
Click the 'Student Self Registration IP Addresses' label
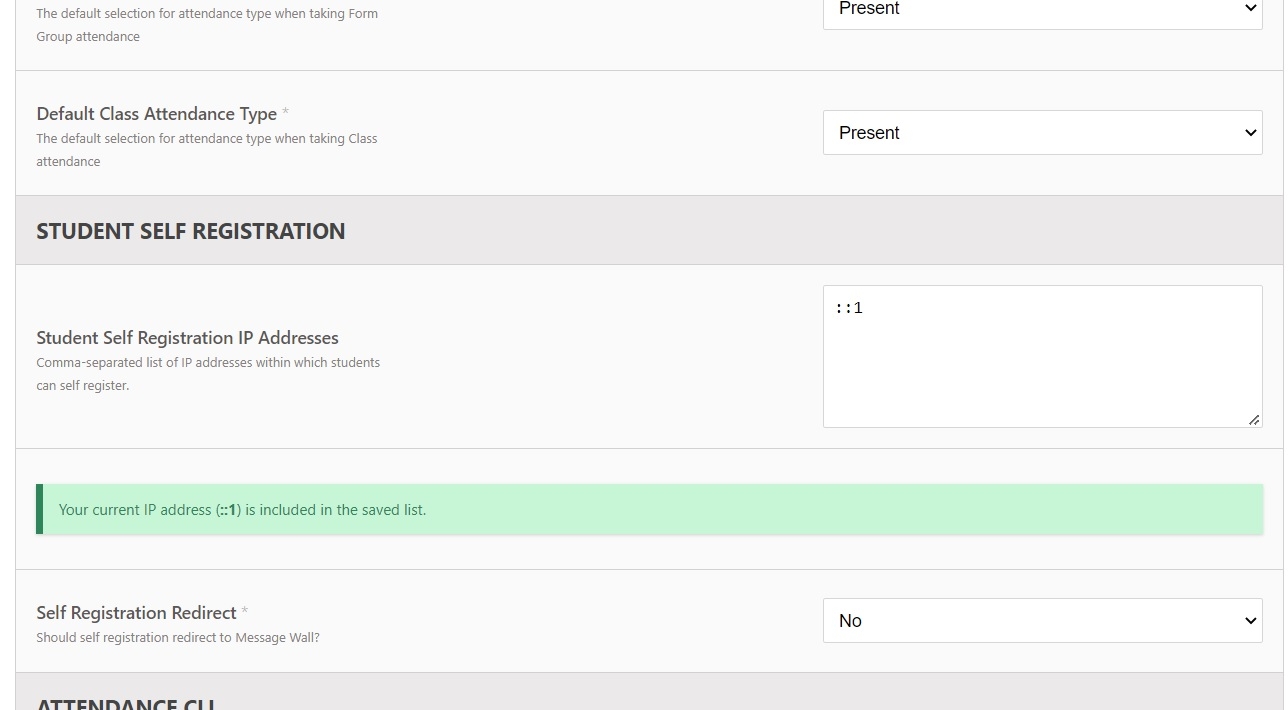pos(188,338)
